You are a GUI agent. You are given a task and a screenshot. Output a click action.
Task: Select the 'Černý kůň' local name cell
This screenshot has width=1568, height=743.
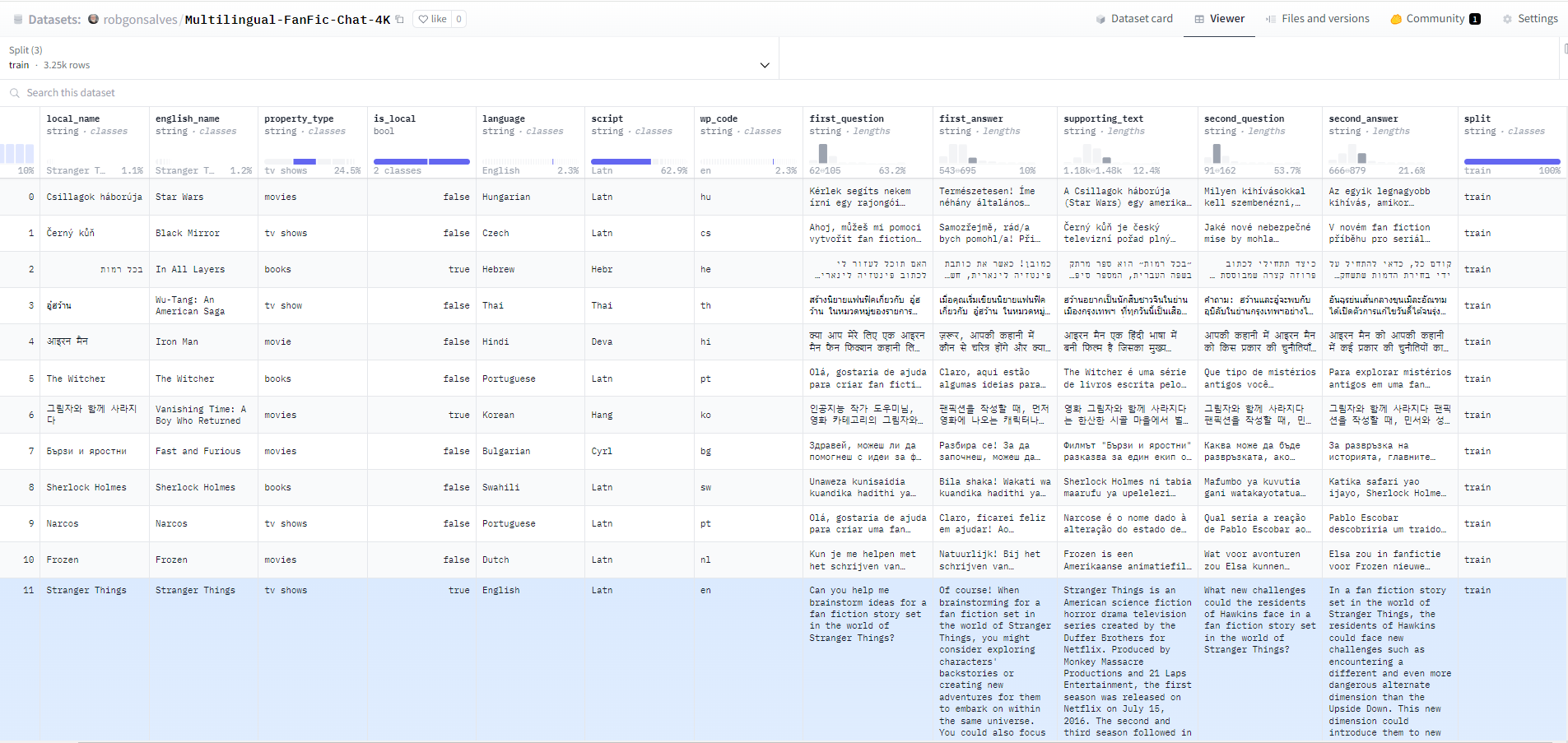95,234
